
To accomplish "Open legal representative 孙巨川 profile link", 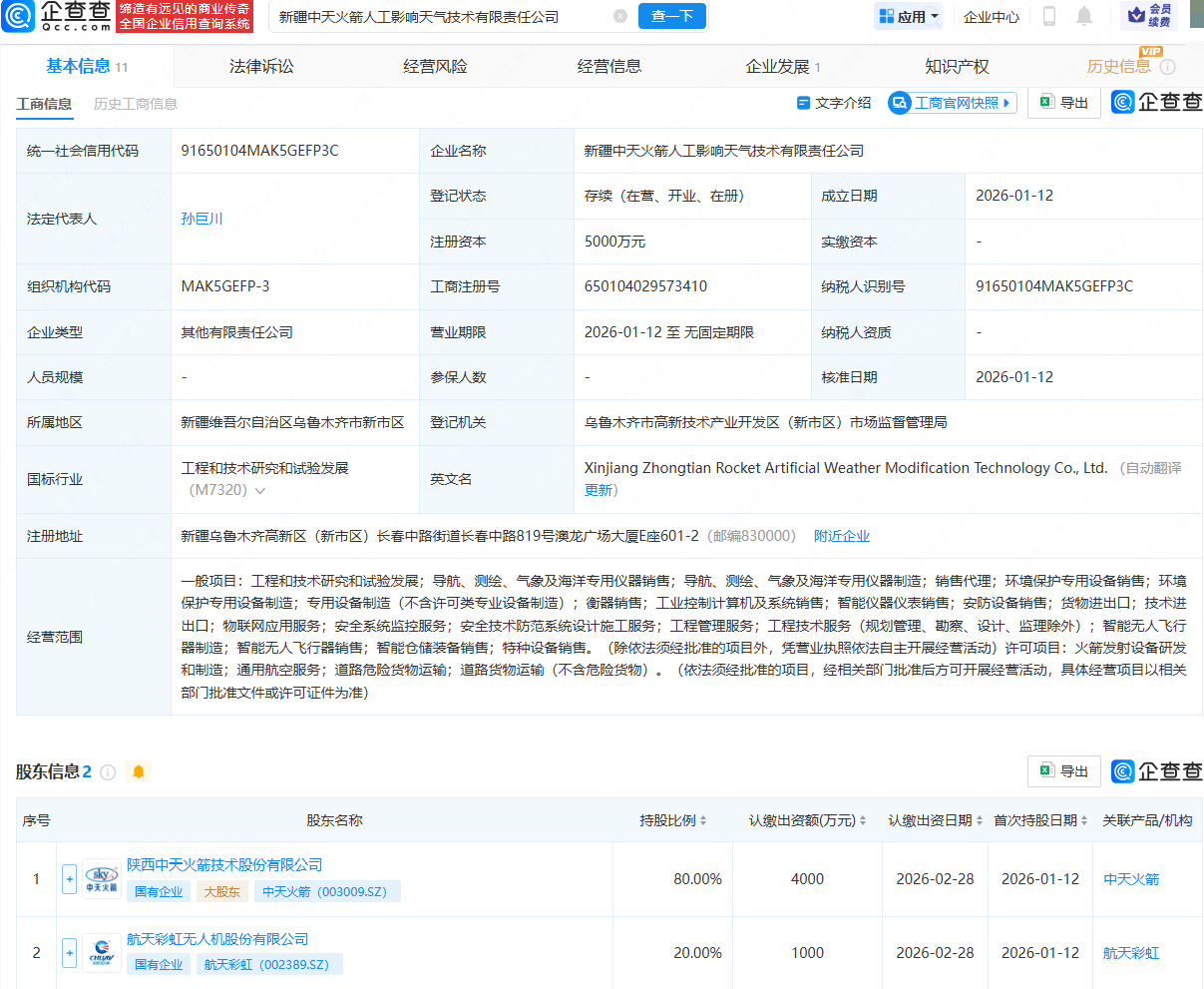I will (x=201, y=219).
